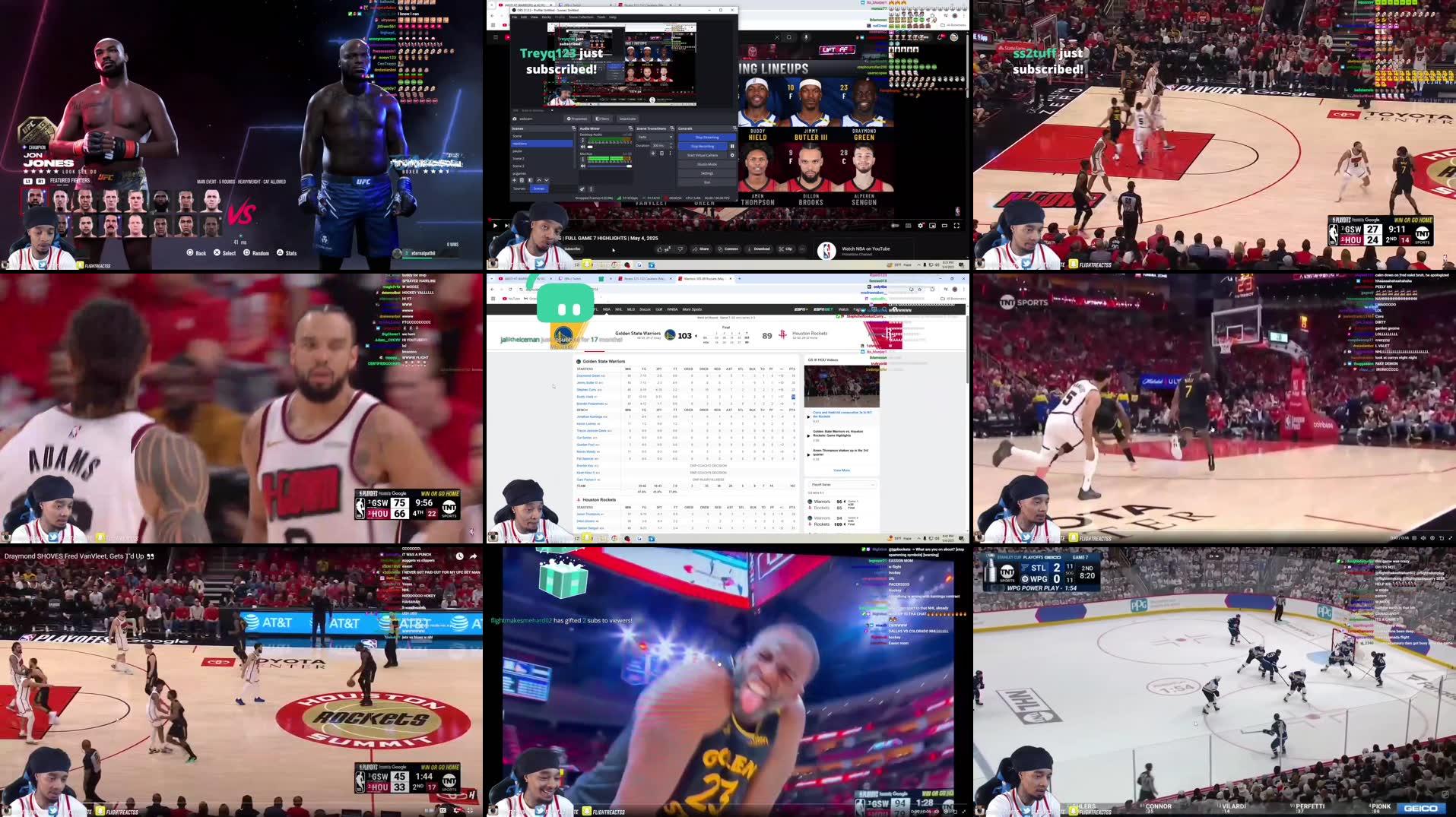Click Stop Streaming in OBS Controls
Viewport: 1456px width, 817px height.
click(707, 138)
